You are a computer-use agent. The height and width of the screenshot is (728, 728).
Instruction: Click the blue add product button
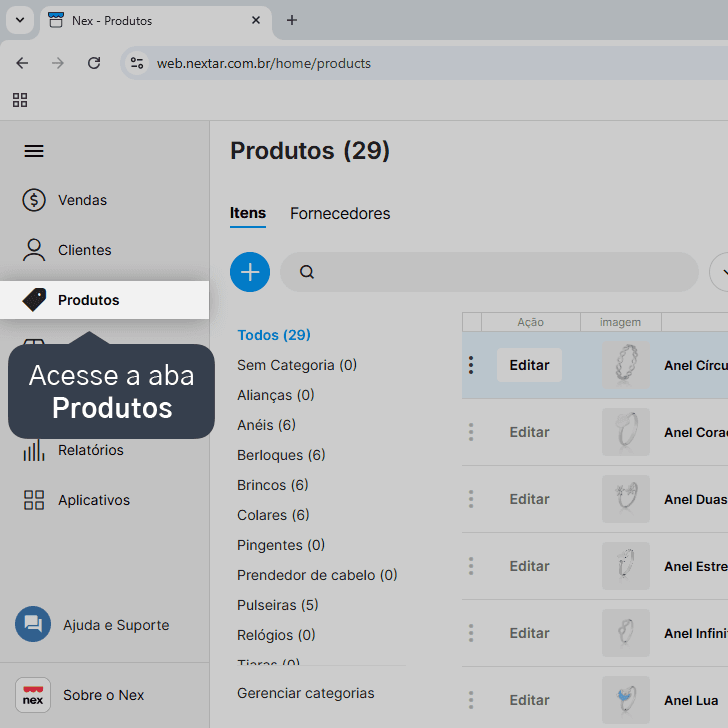[250, 272]
